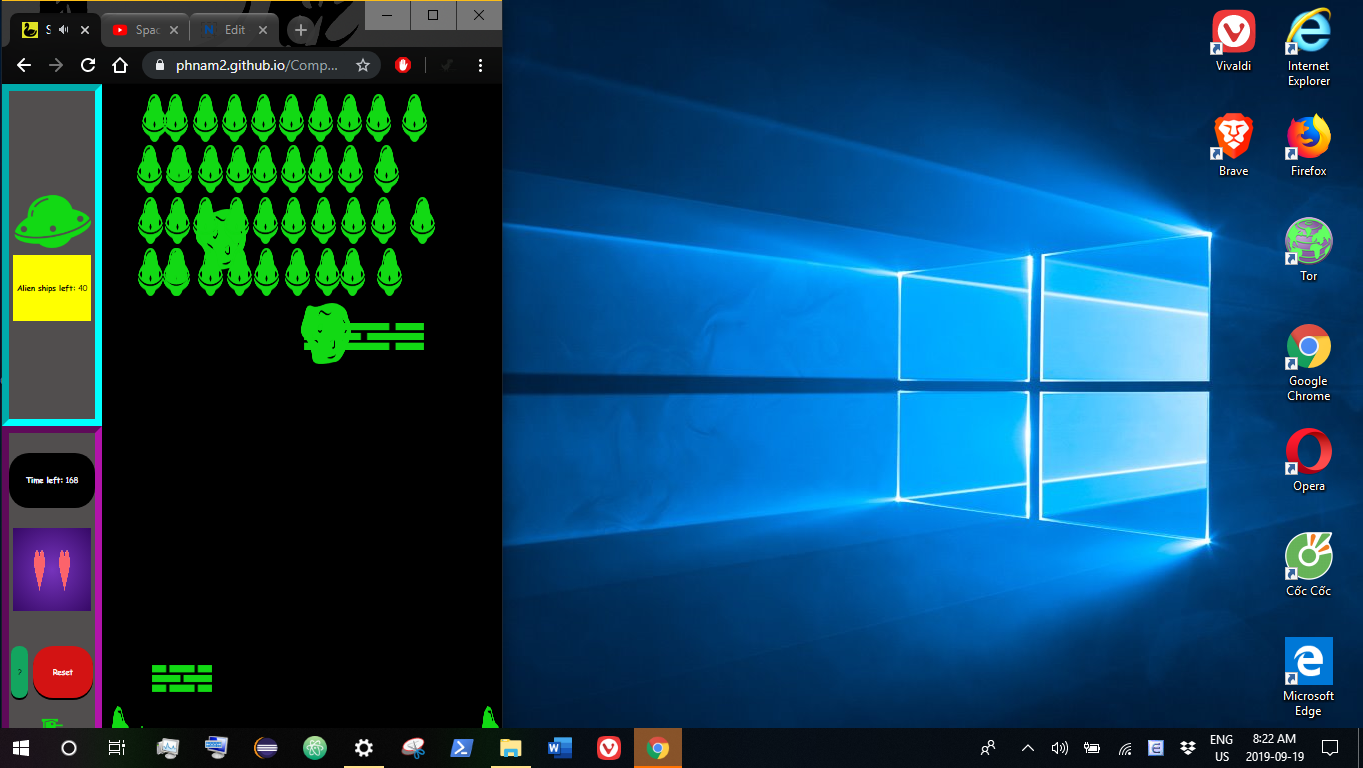Open the volume control in tray
1363x768 pixels.
(1059, 748)
